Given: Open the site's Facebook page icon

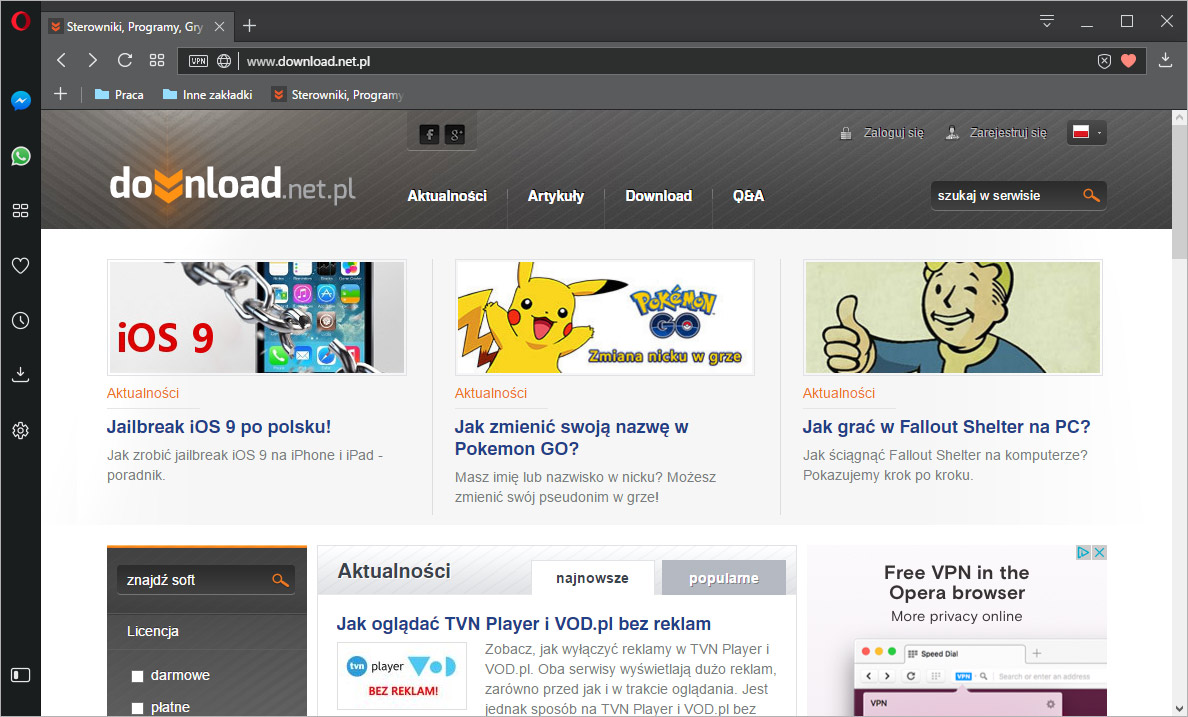Looking at the screenshot, I should [430, 135].
